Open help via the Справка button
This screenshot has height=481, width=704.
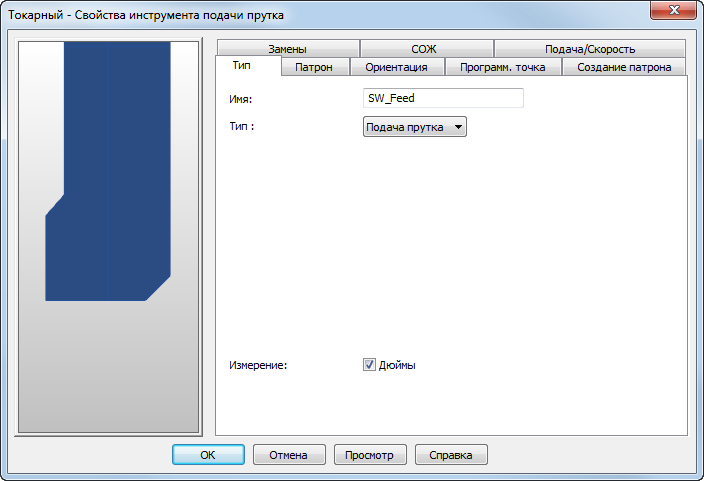tap(451, 455)
